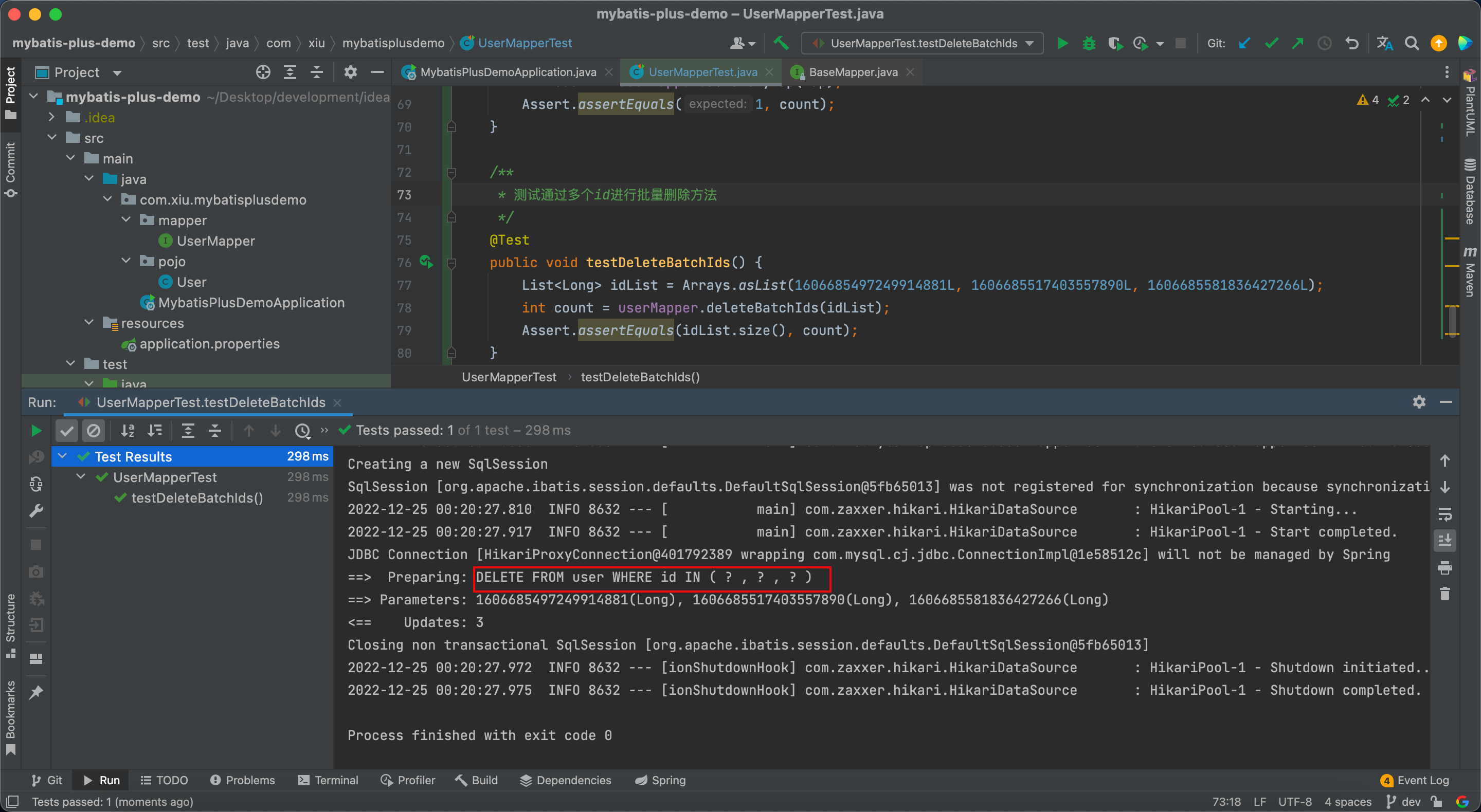This screenshot has width=1481, height=812.
Task: Git push arrow icon
Action: pos(1297,43)
